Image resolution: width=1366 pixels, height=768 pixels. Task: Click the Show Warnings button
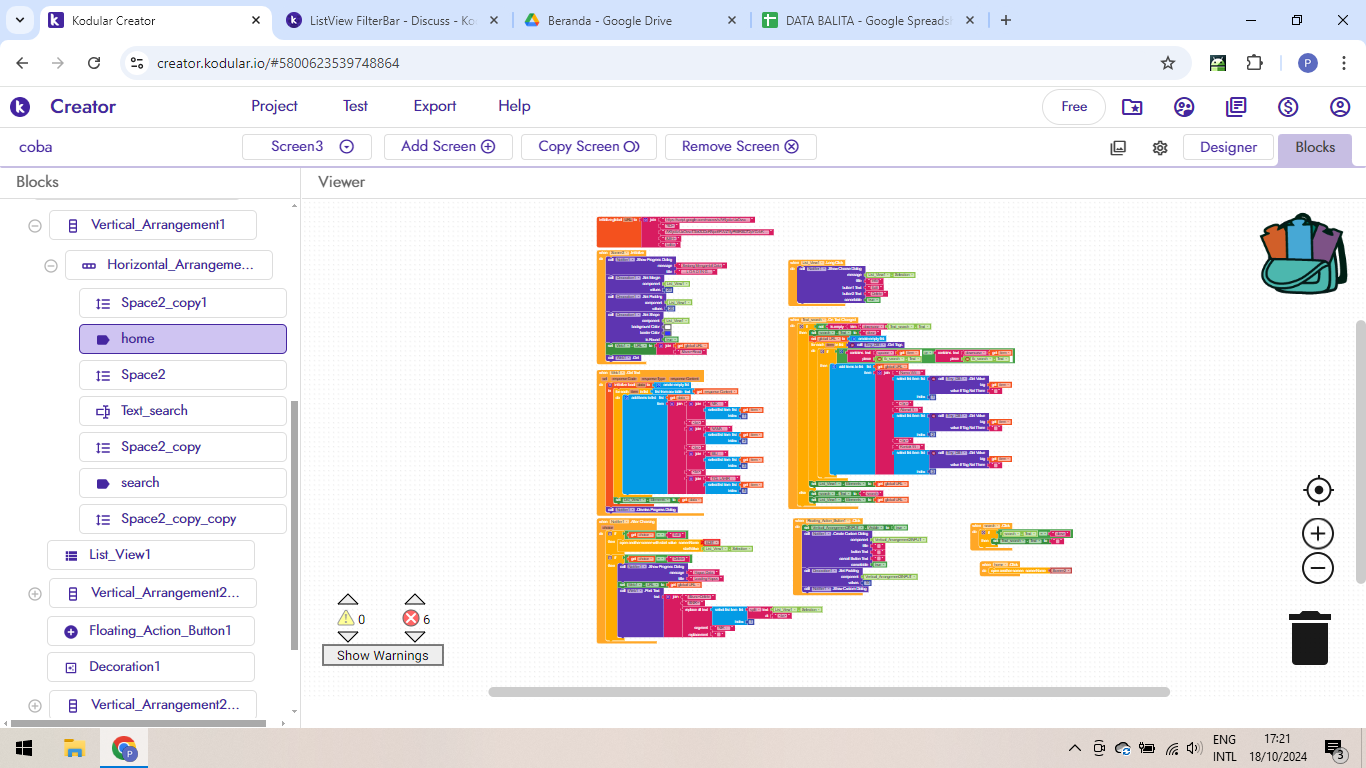tap(383, 655)
